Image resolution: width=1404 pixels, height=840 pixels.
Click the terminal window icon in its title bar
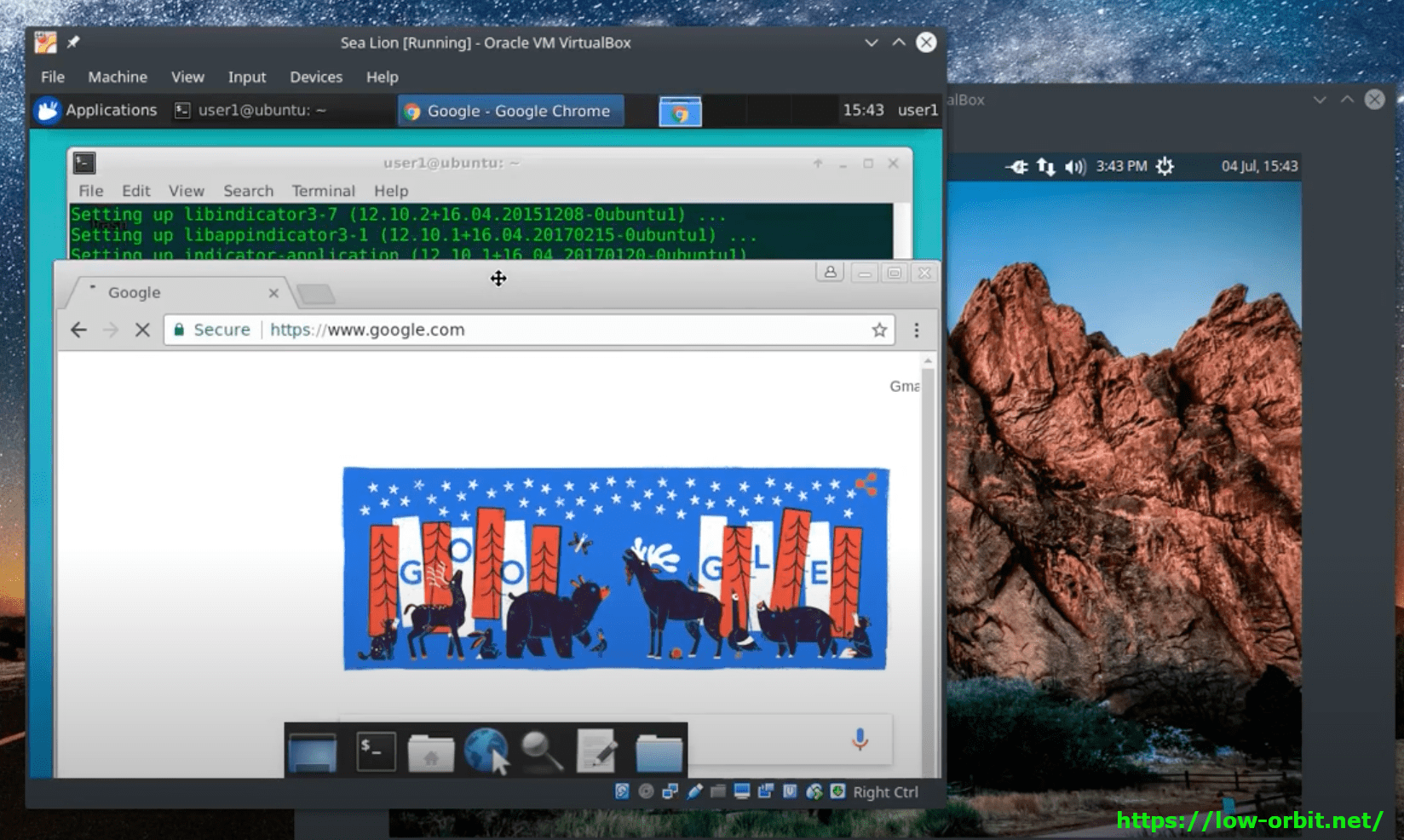coord(84,163)
